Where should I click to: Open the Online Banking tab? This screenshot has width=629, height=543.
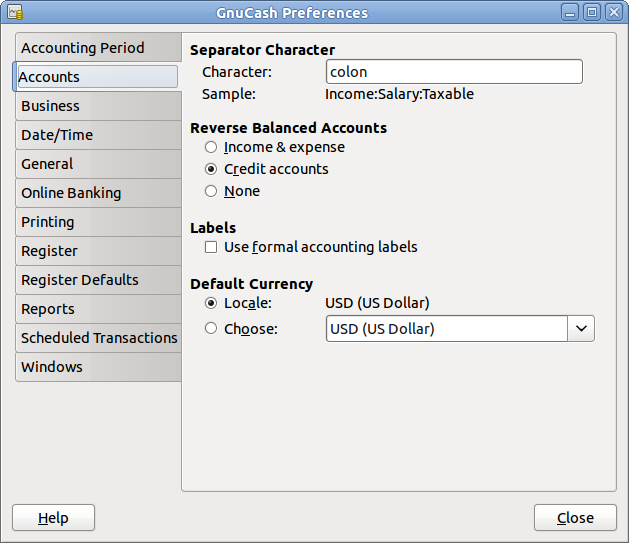pos(97,193)
